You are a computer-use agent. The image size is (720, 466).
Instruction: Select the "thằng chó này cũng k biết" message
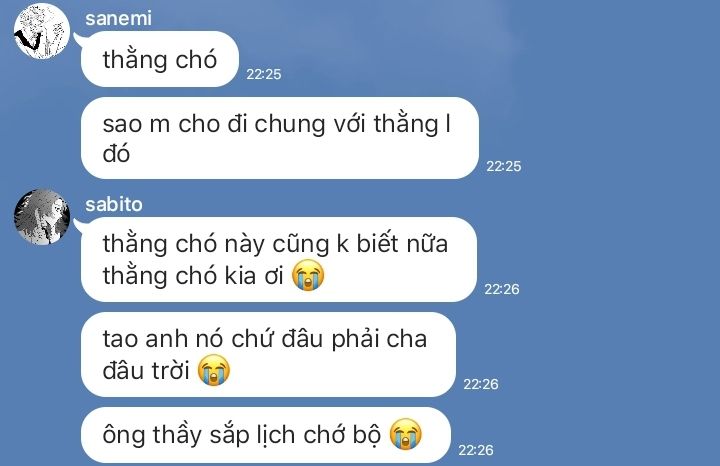279,259
